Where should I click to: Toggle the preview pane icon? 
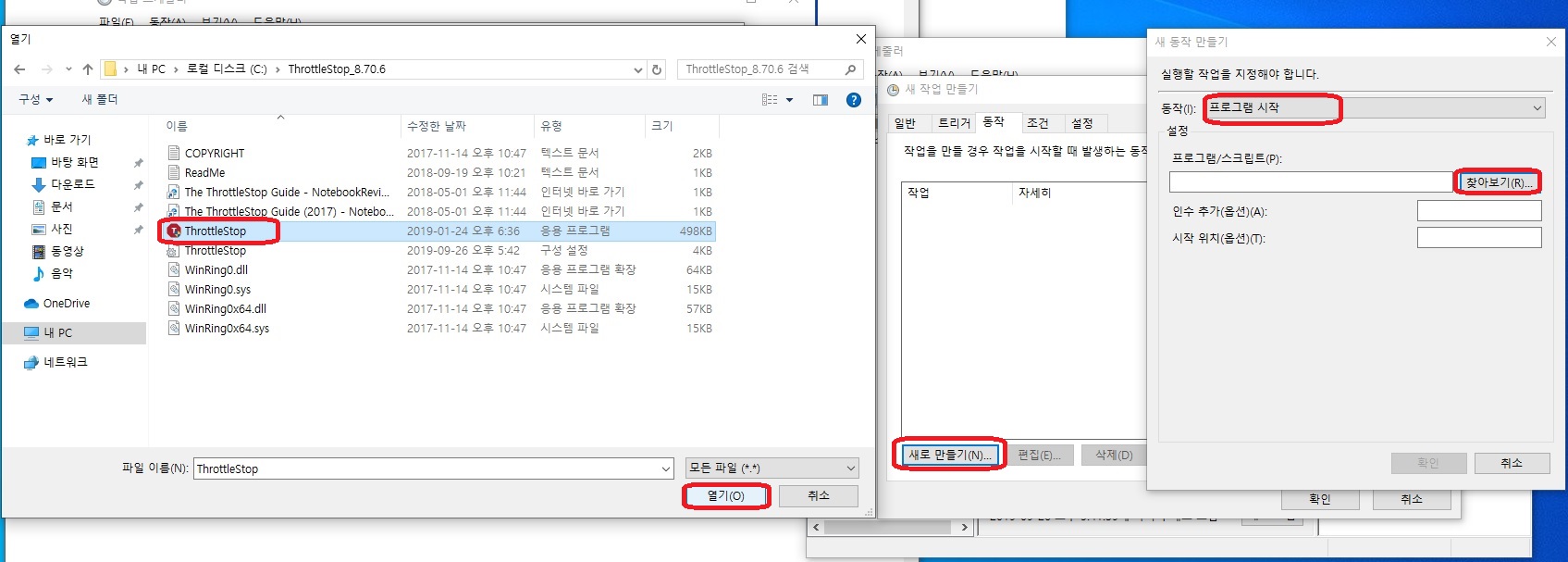(821, 100)
